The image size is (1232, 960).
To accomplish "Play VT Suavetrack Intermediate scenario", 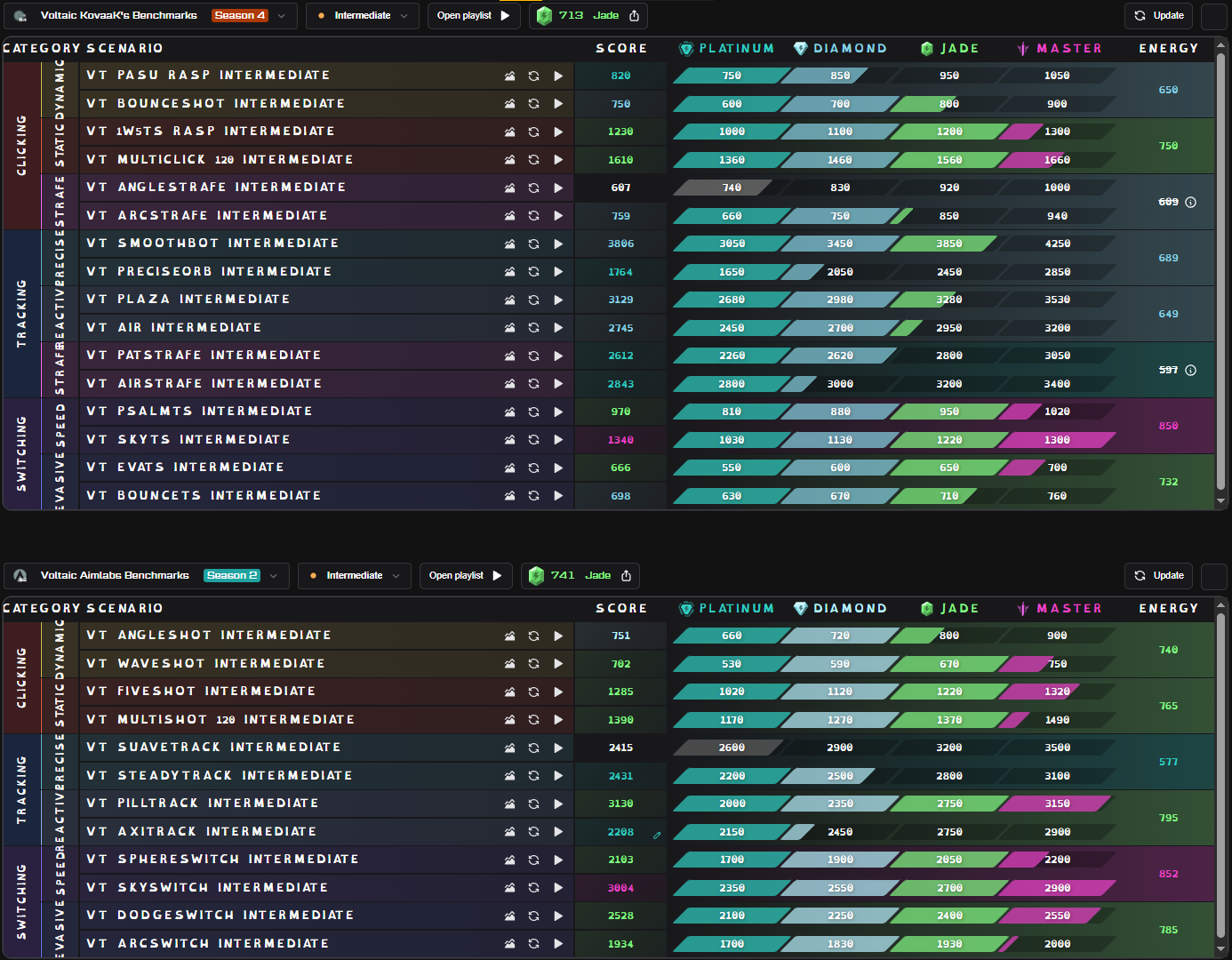I will [x=558, y=748].
